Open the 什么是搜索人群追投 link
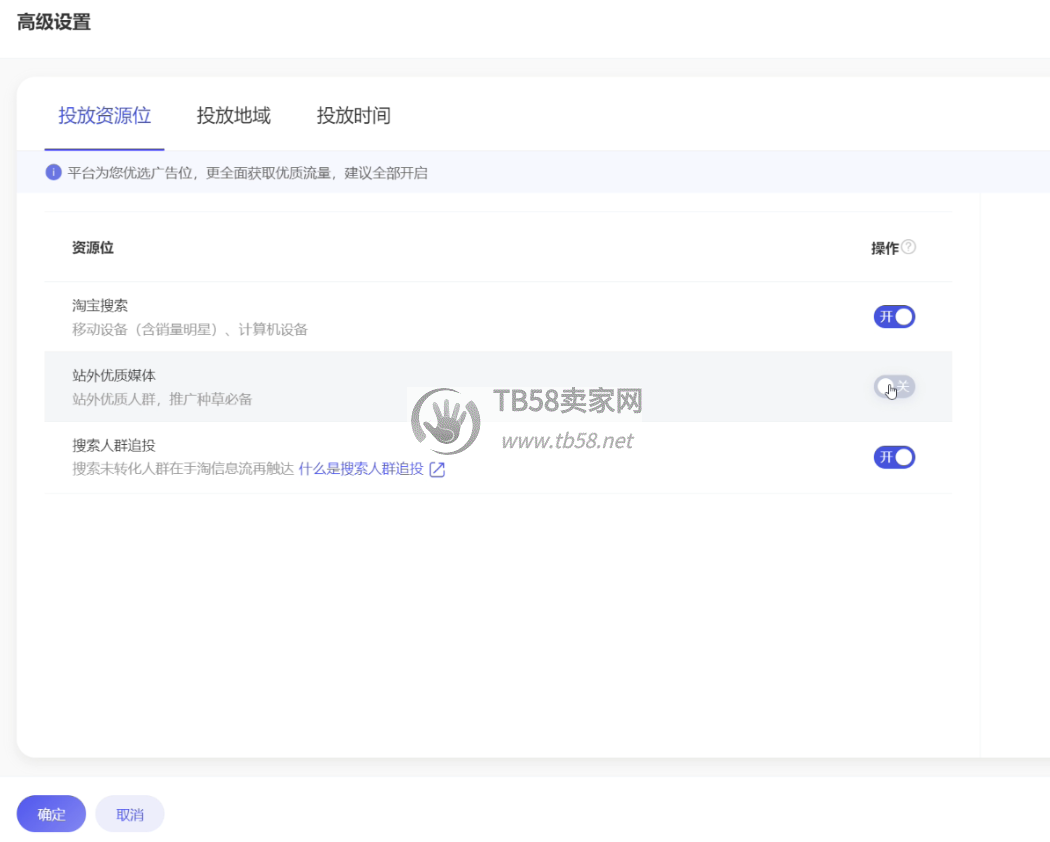This screenshot has width=1050, height=842. (x=361, y=469)
